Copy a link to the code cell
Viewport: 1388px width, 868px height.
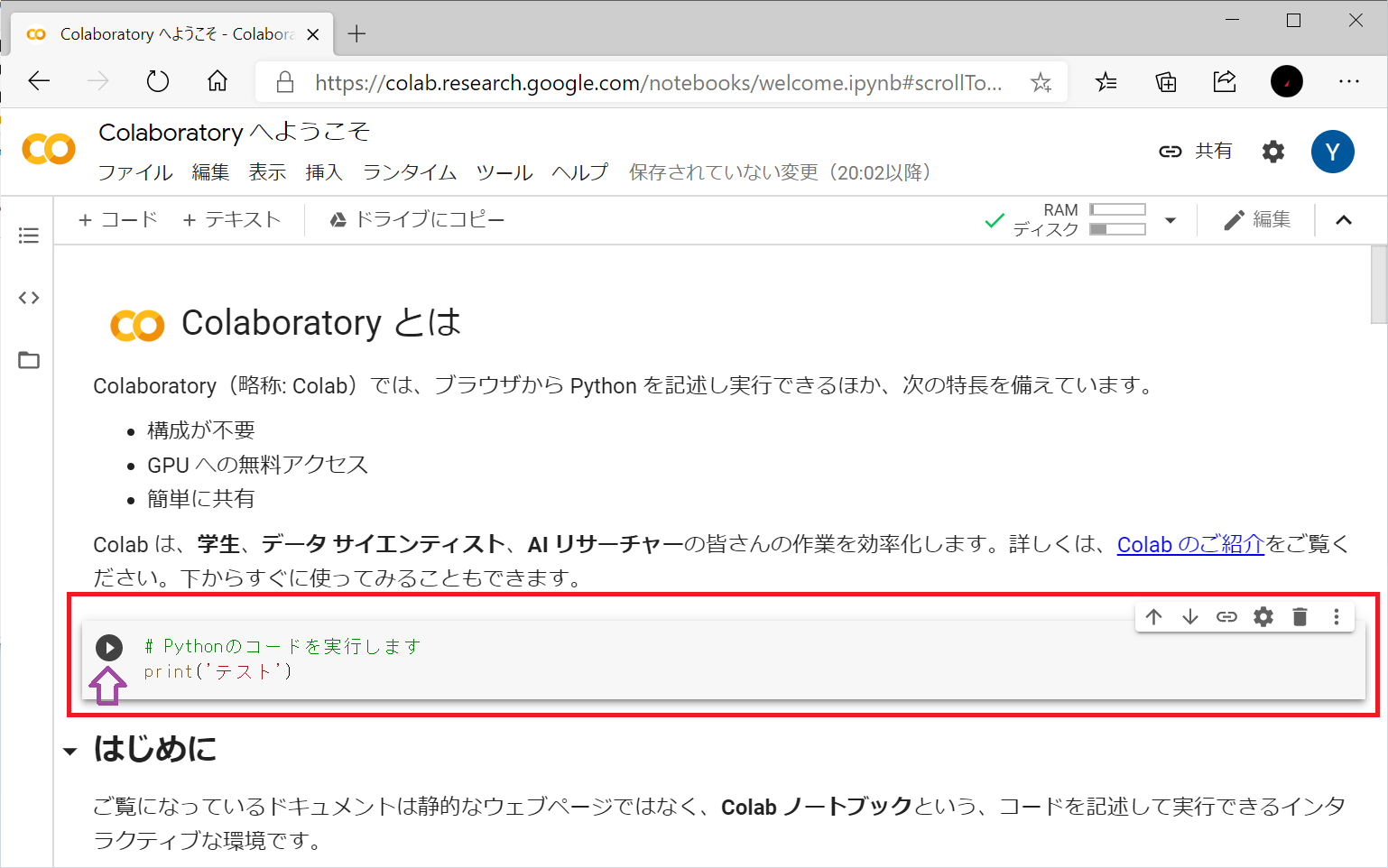[1226, 617]
